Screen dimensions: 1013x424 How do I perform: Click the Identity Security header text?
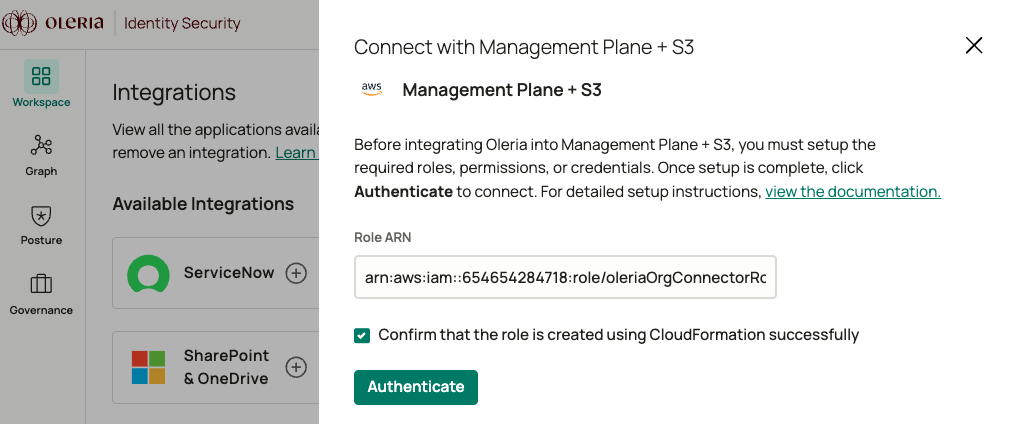click(182, 22)
